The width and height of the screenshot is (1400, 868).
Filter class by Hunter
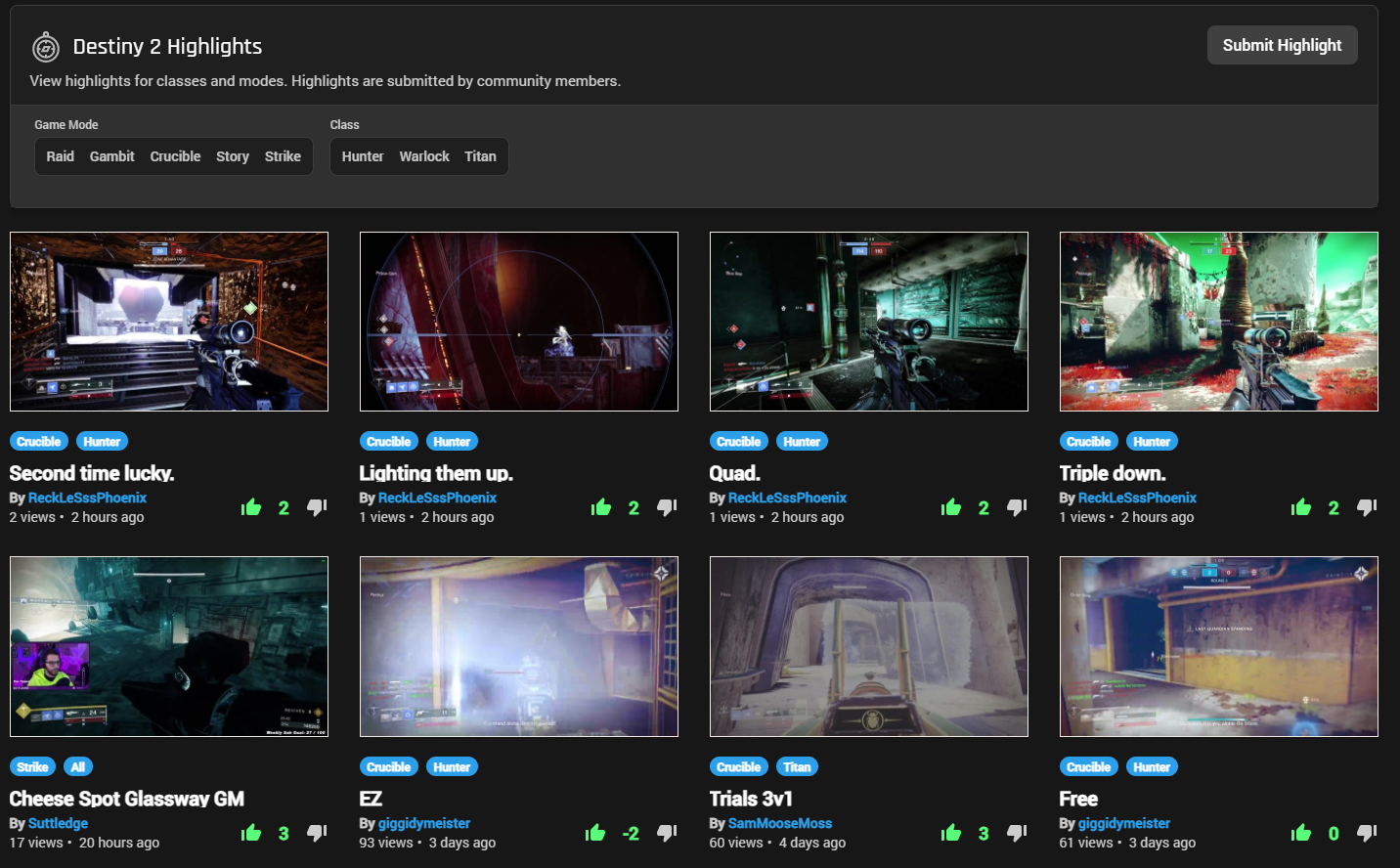363,156
